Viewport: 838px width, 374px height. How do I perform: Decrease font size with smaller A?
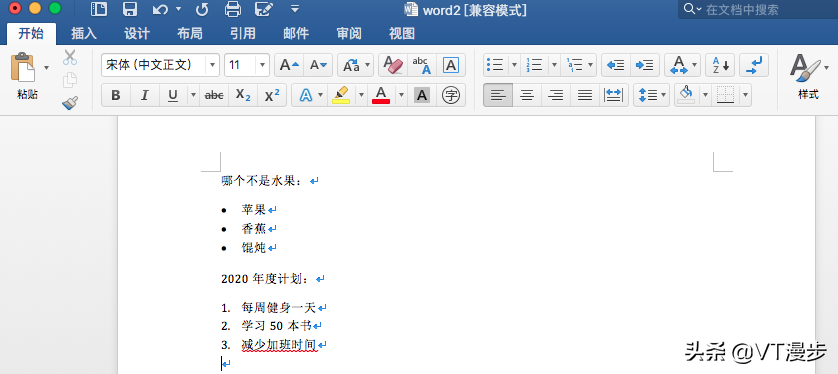coord(319,65)
